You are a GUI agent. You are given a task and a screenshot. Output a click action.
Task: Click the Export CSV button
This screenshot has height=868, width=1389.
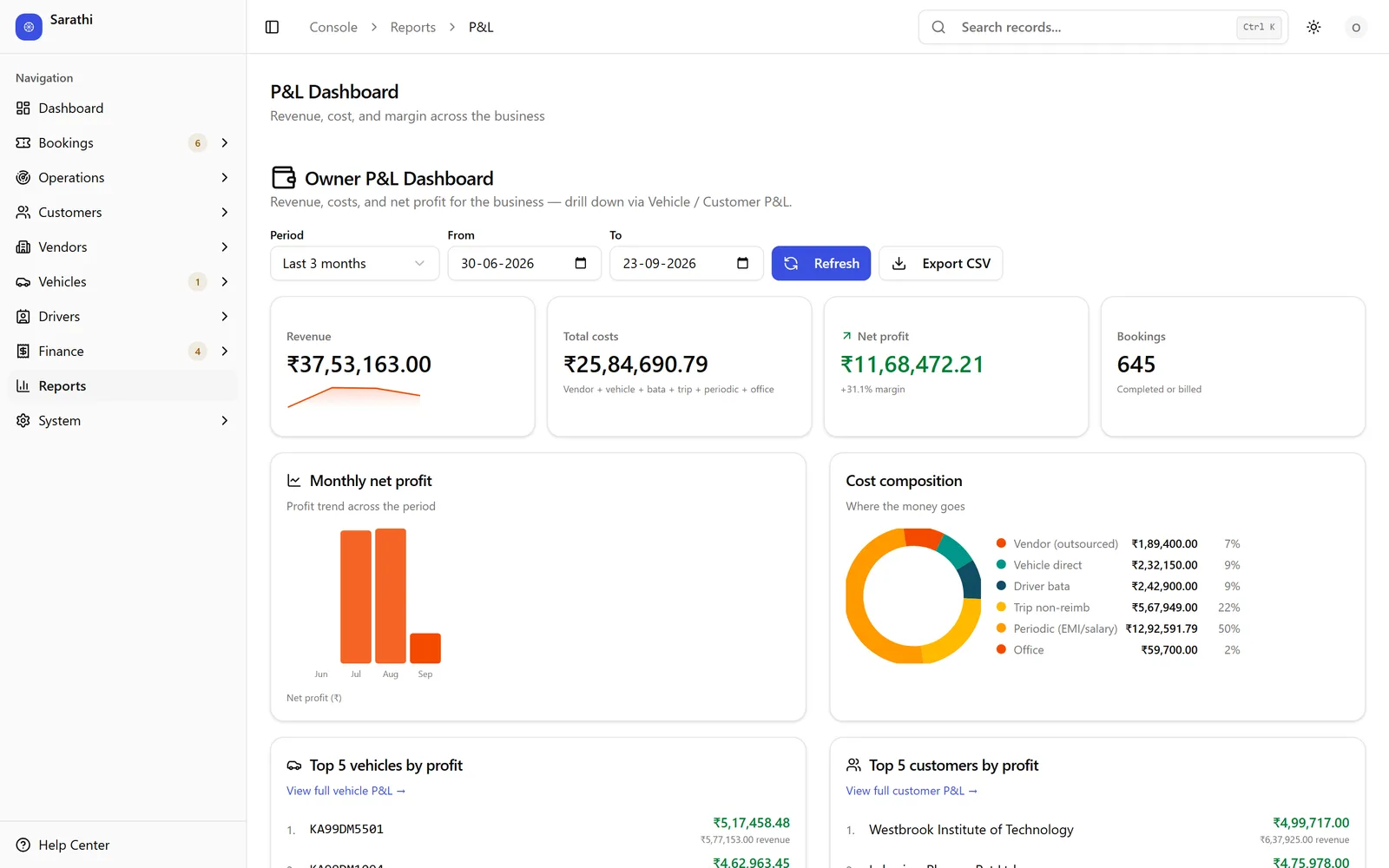point(941,263)
